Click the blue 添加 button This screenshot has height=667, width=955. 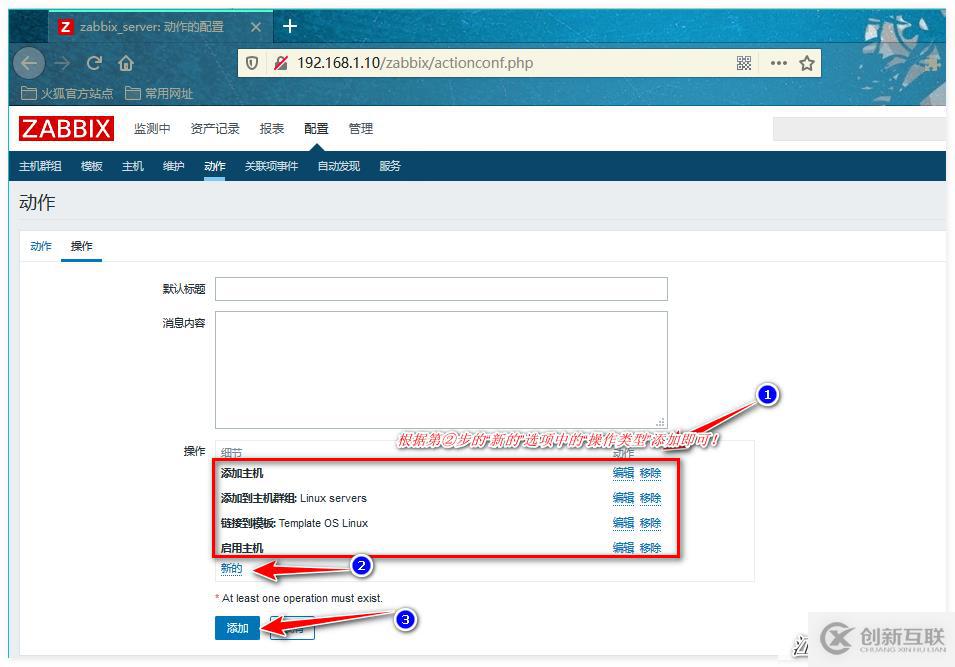pos(238,628)
